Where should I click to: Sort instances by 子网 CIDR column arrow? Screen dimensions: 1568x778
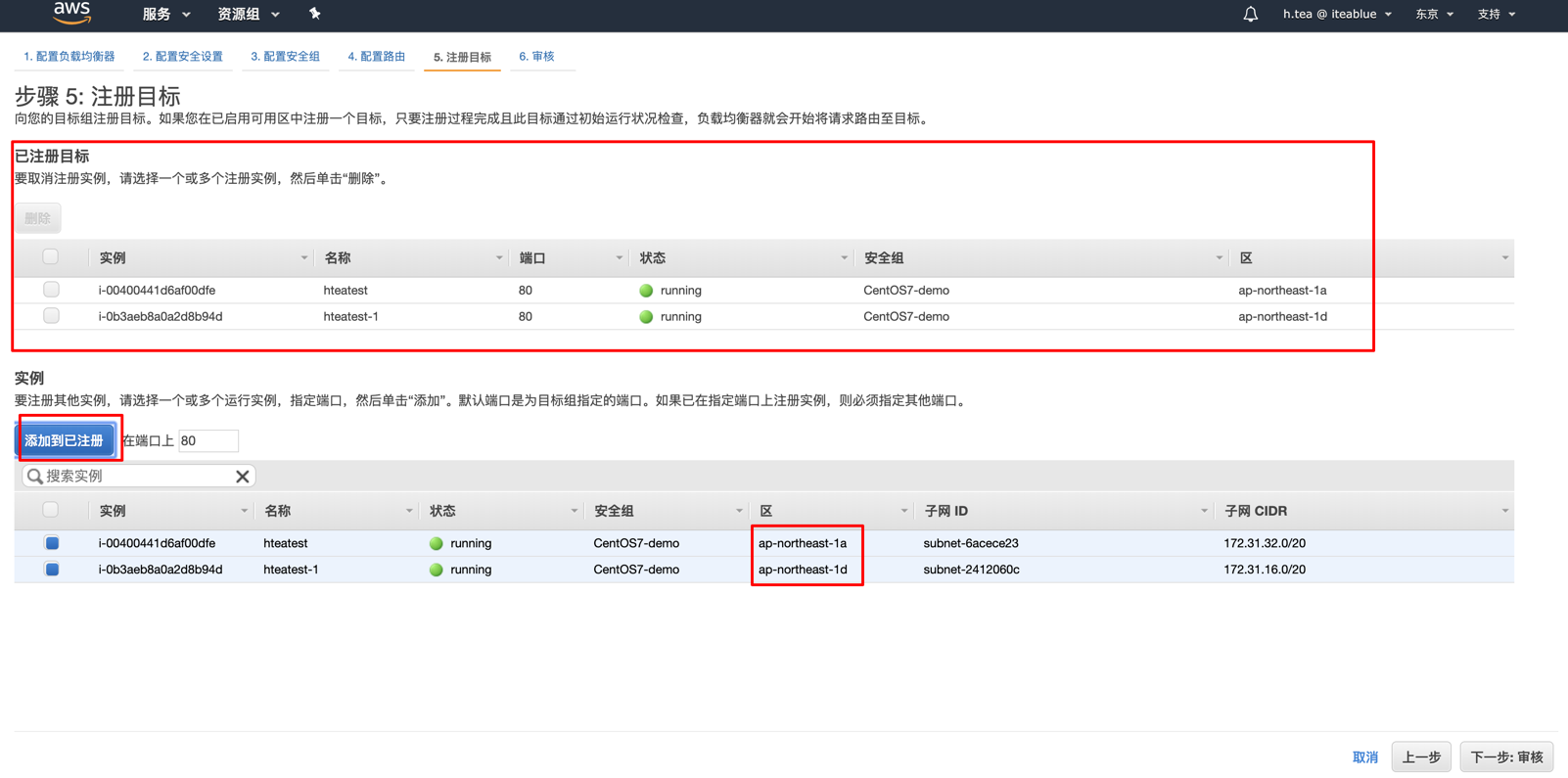click(x=1504, y=511)
